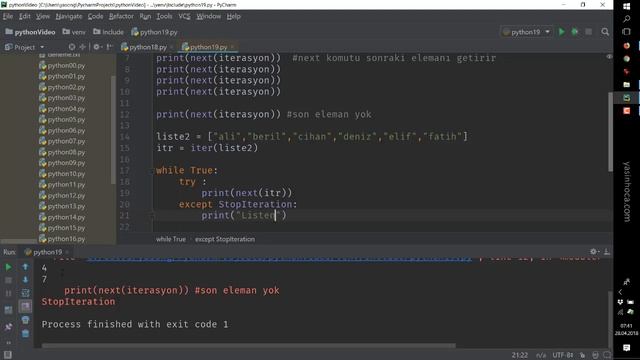Click the Project tree vertical scrollbar
640x360 pixels.
(113, 131)
